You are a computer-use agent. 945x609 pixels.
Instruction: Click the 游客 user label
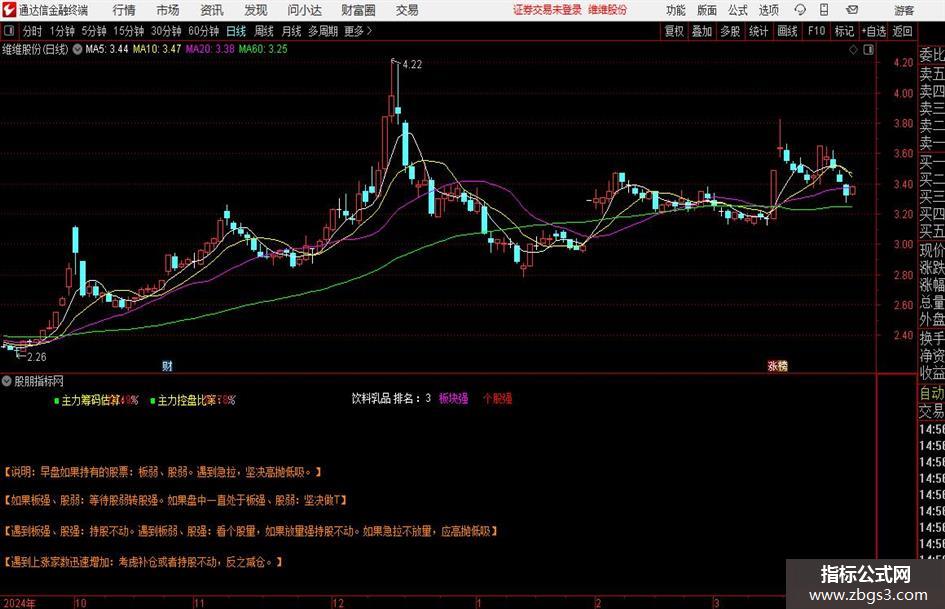903,10
